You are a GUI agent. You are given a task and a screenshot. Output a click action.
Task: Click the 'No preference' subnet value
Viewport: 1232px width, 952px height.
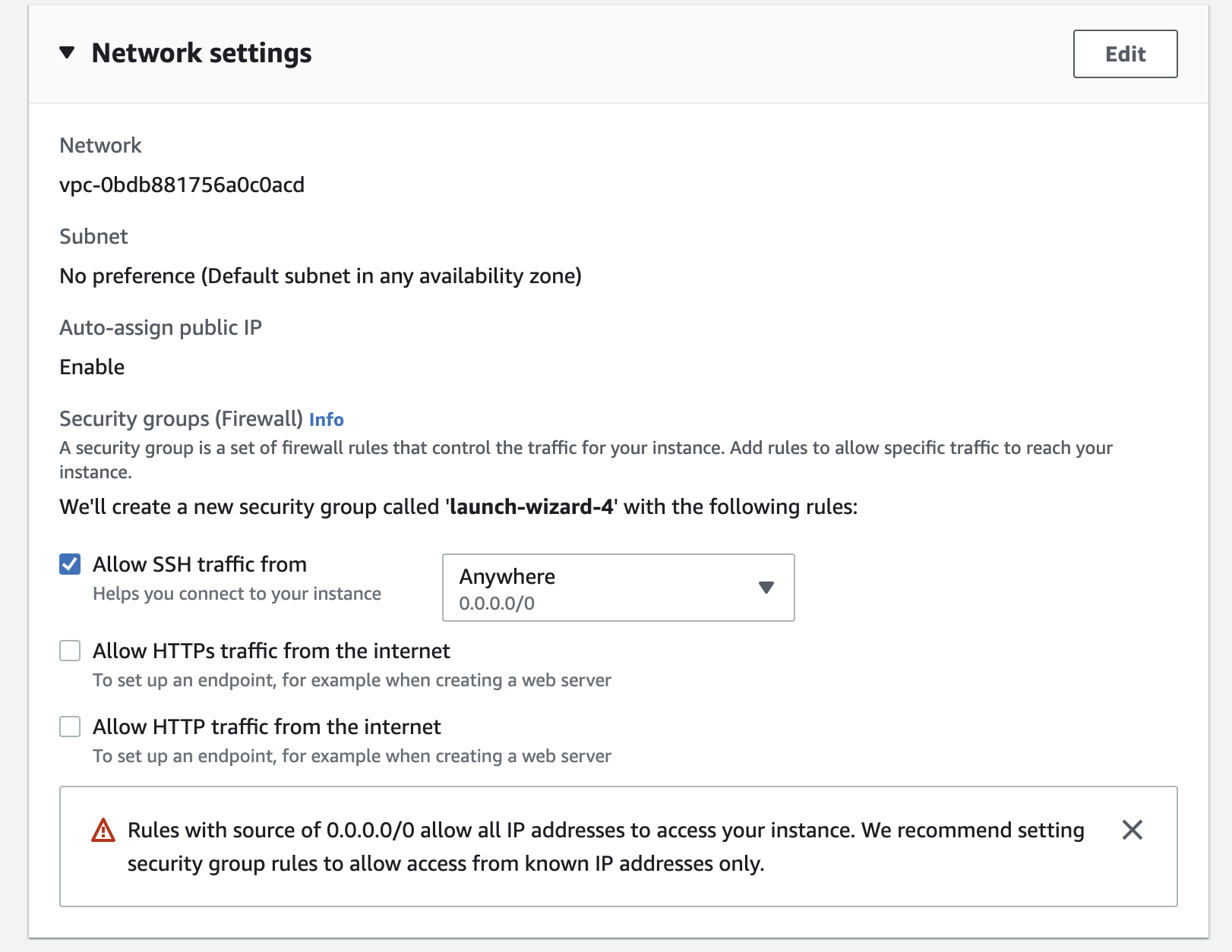pyautogui.click(x=320, y=276)
